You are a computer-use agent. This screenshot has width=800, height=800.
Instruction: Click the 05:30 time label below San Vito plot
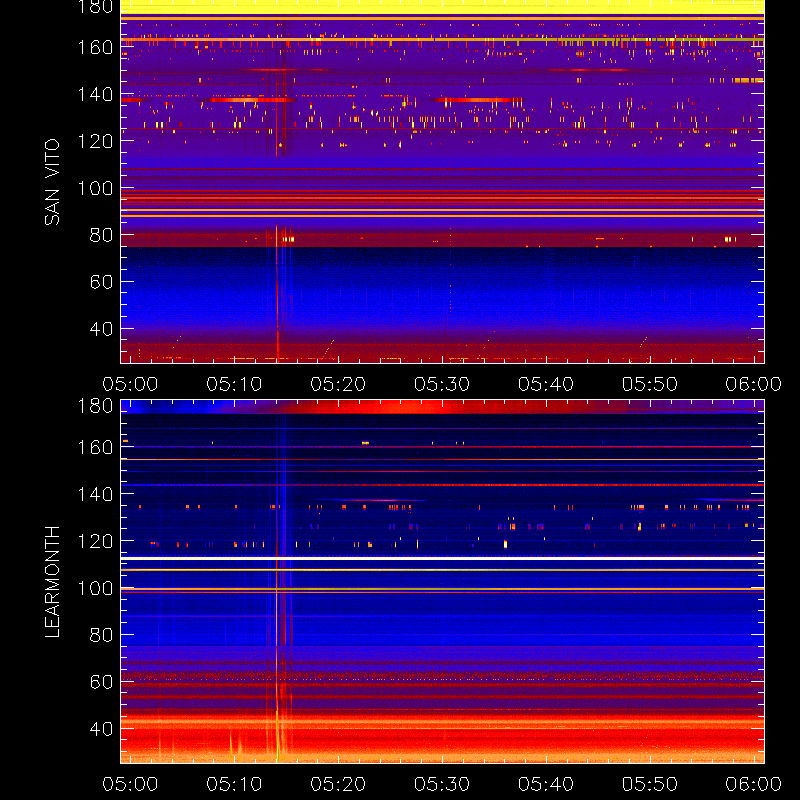tap(442, 384)
